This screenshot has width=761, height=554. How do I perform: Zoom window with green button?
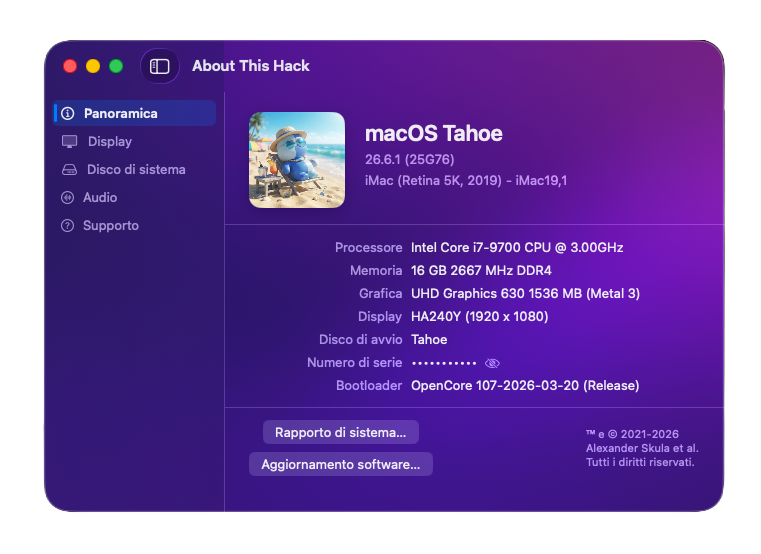tap(116, 66)
